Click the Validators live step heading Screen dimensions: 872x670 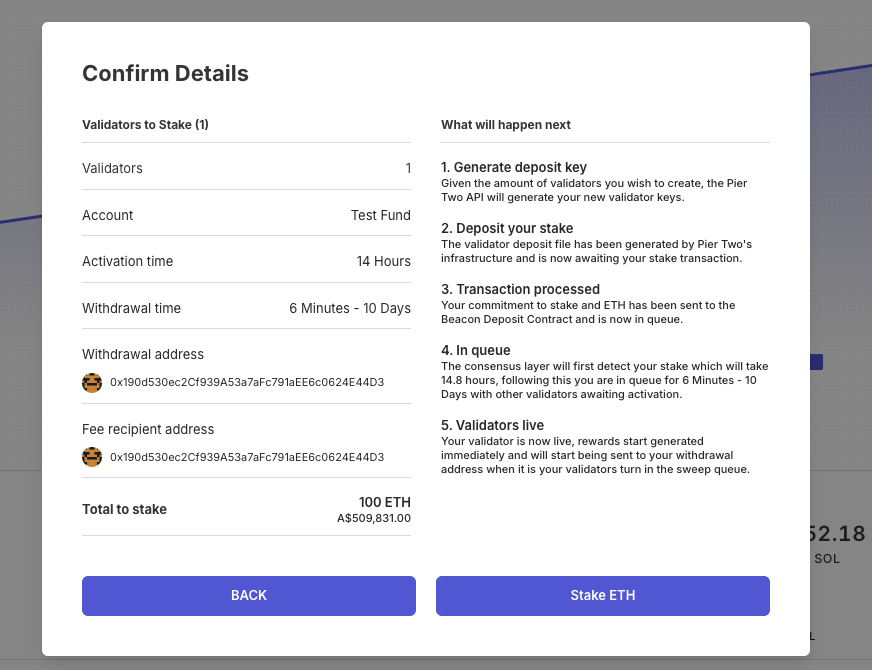coord(492,425)
